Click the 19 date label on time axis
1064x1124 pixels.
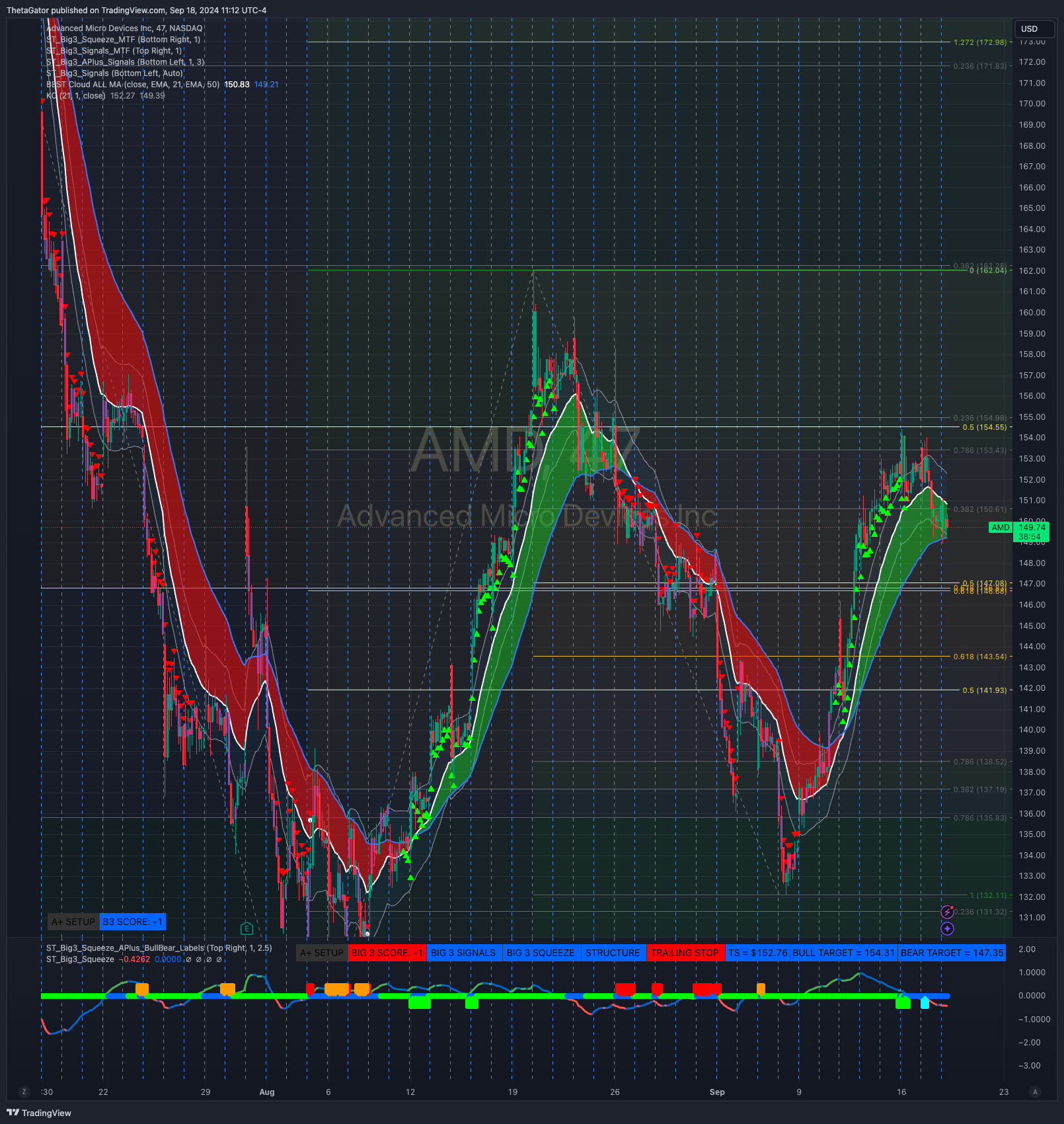tap(513, 1092)
